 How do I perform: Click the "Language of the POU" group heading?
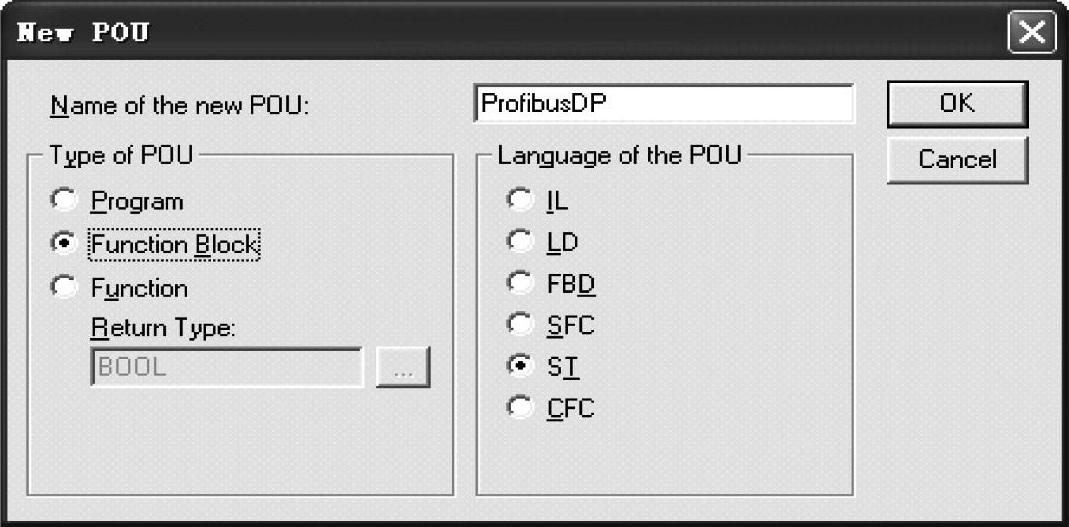tap(619, 157)
